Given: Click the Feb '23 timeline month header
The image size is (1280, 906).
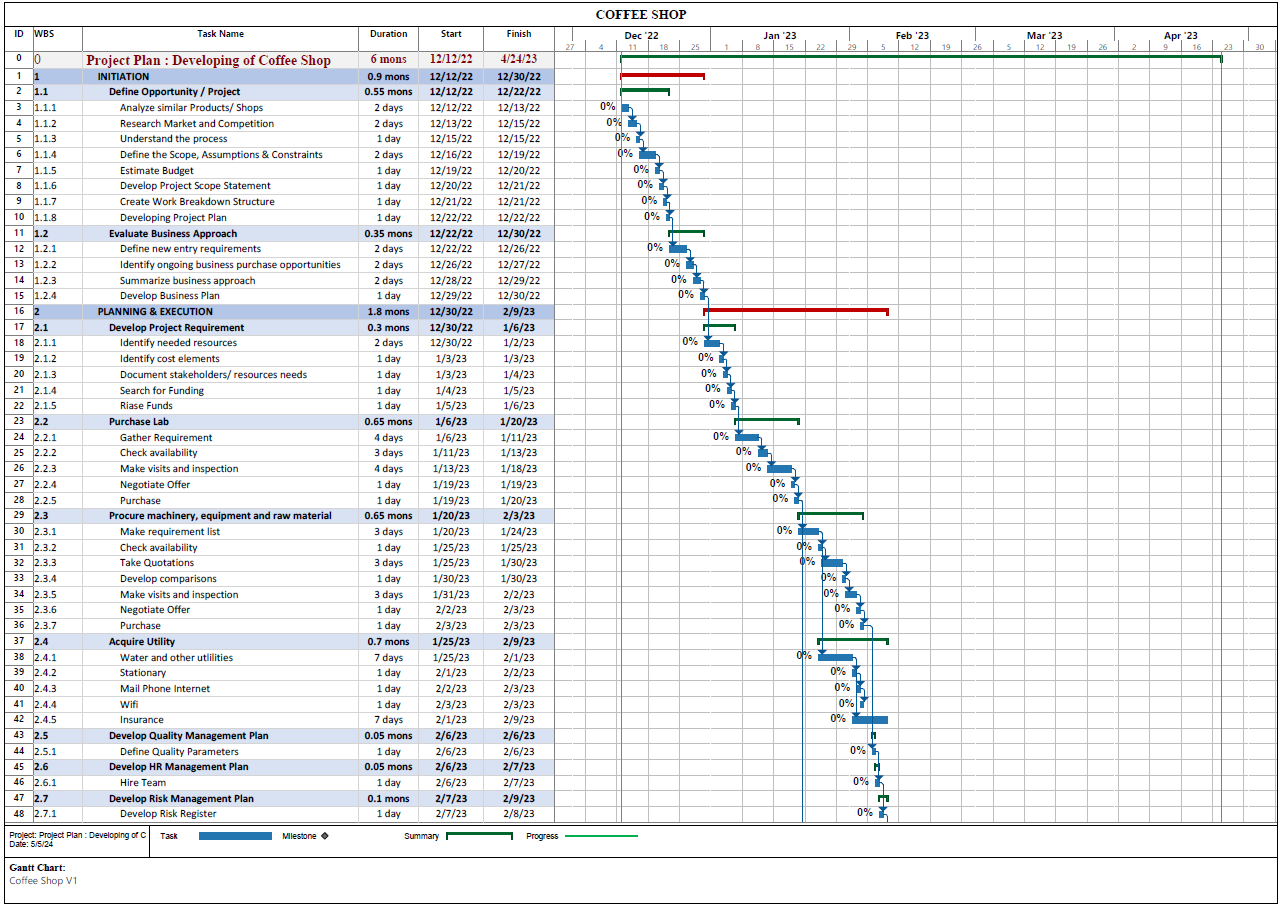Looking at the screenshot, I should pos(911,35).
